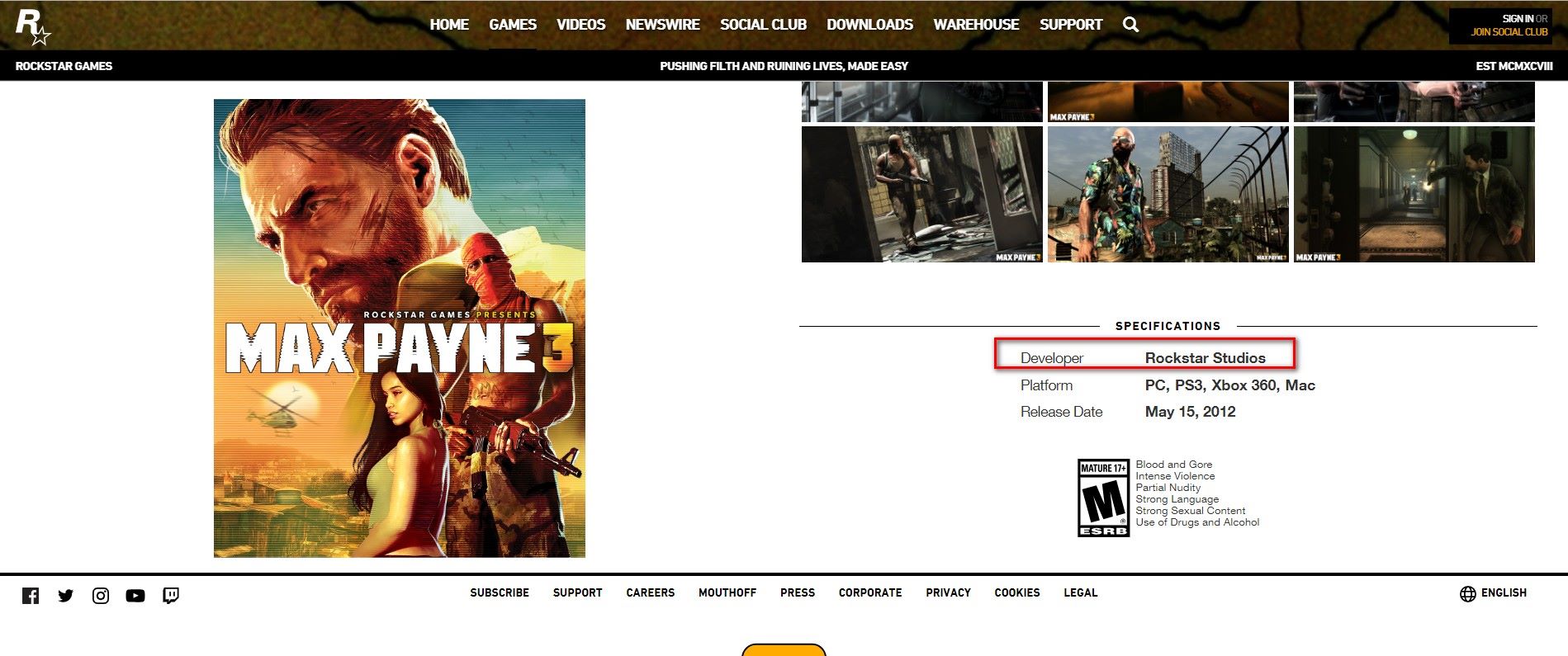This screenshot has height=656, width=1568.
Task: Open the GAMES menu item
Action: (513, 25)
